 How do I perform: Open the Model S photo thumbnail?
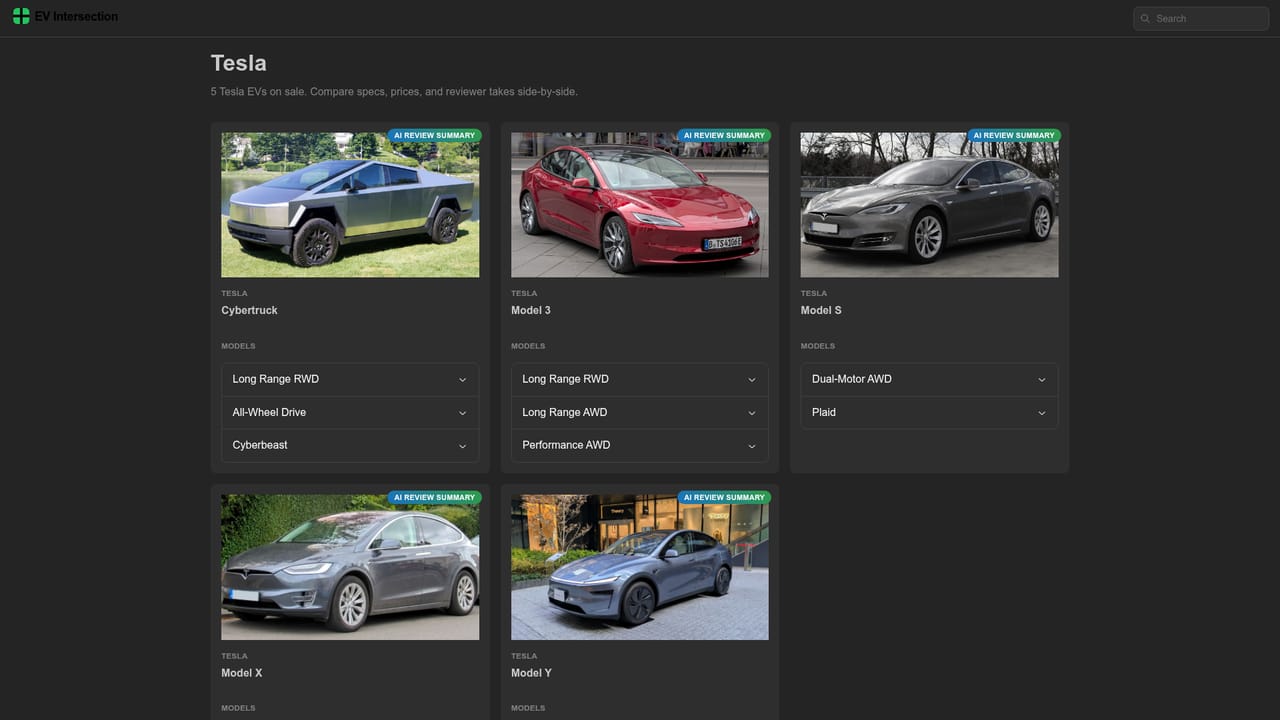930,205
